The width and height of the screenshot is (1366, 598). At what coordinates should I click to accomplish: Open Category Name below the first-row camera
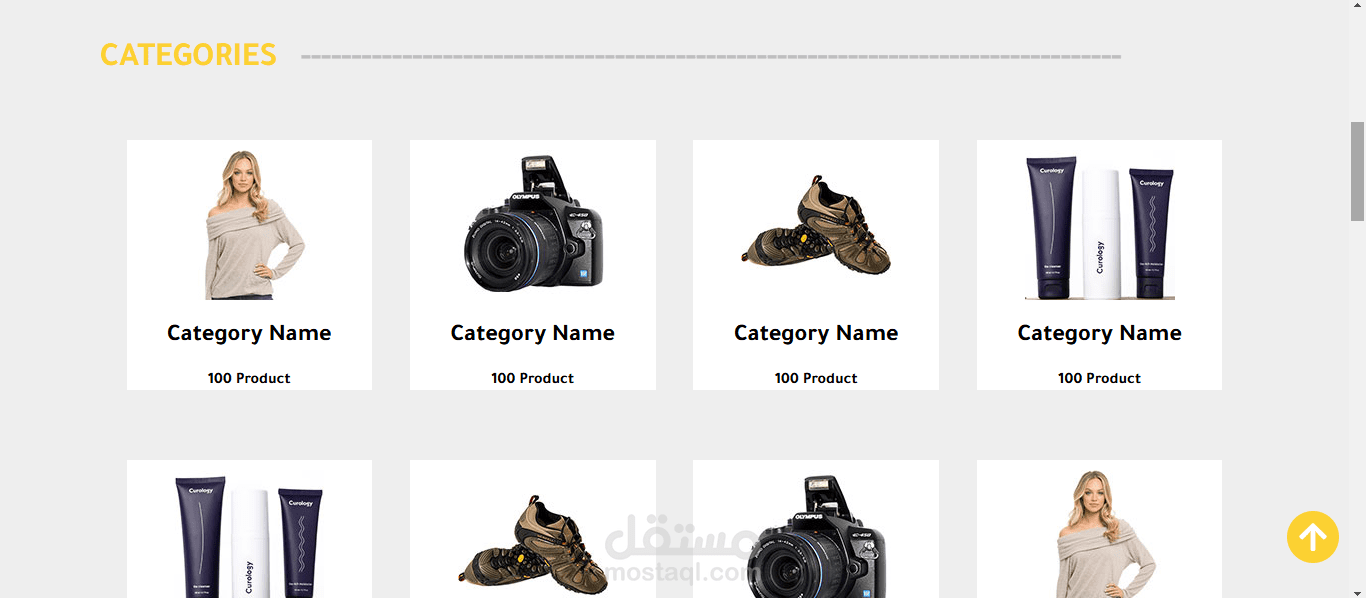532,333
